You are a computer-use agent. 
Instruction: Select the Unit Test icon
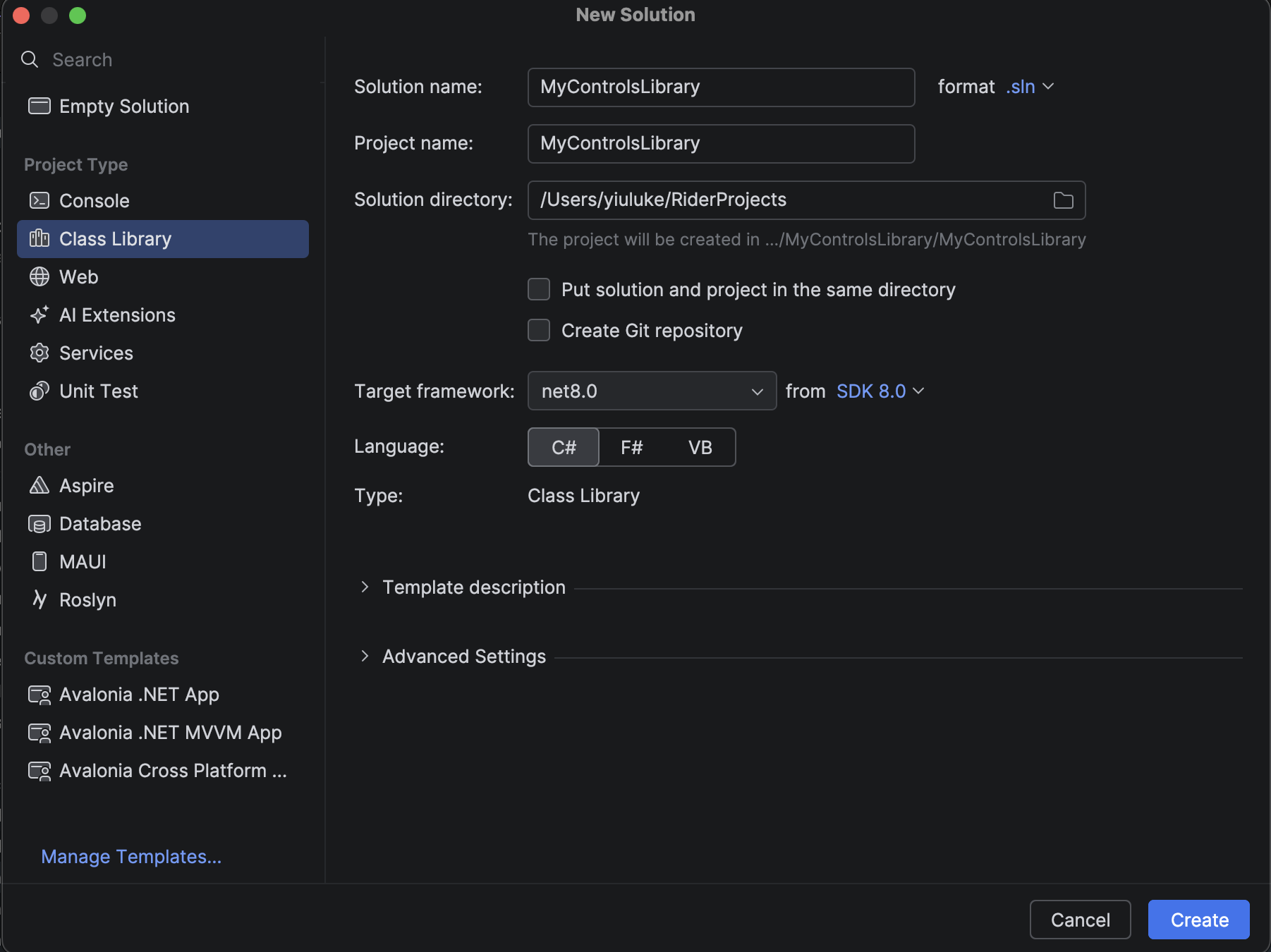40,391
